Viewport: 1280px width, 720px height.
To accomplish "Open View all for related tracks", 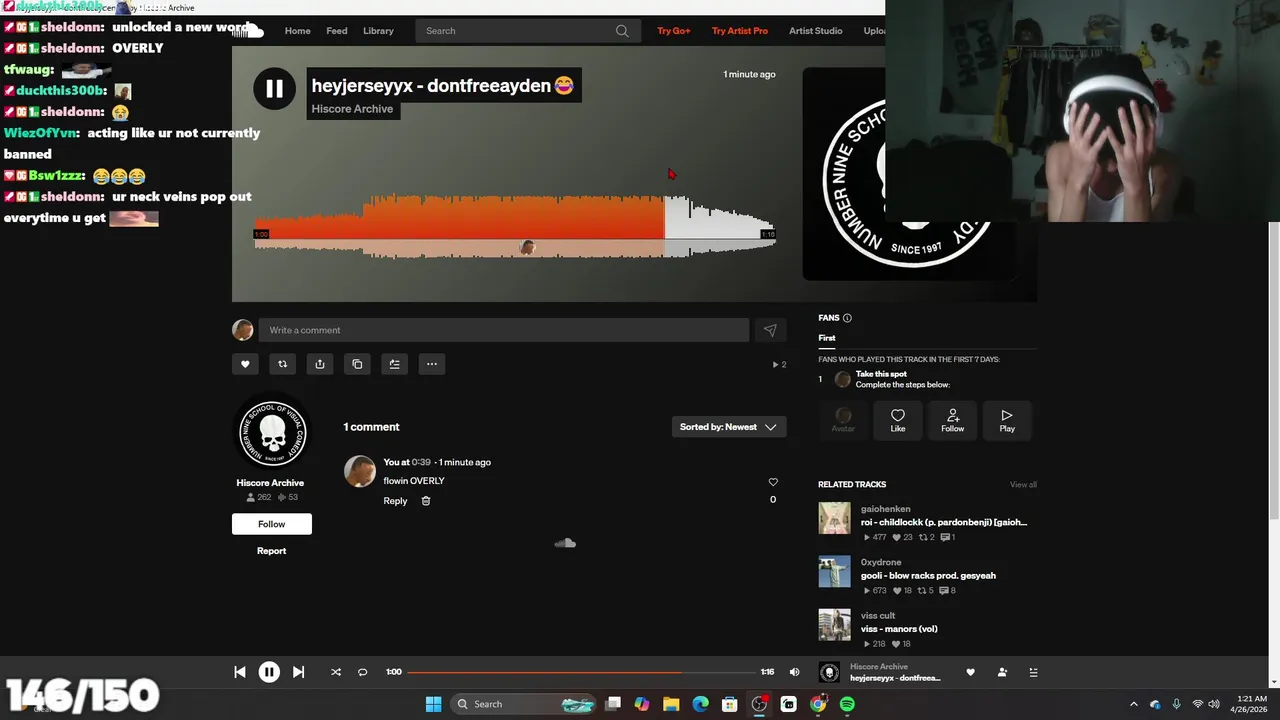I will click(1023, 485).
